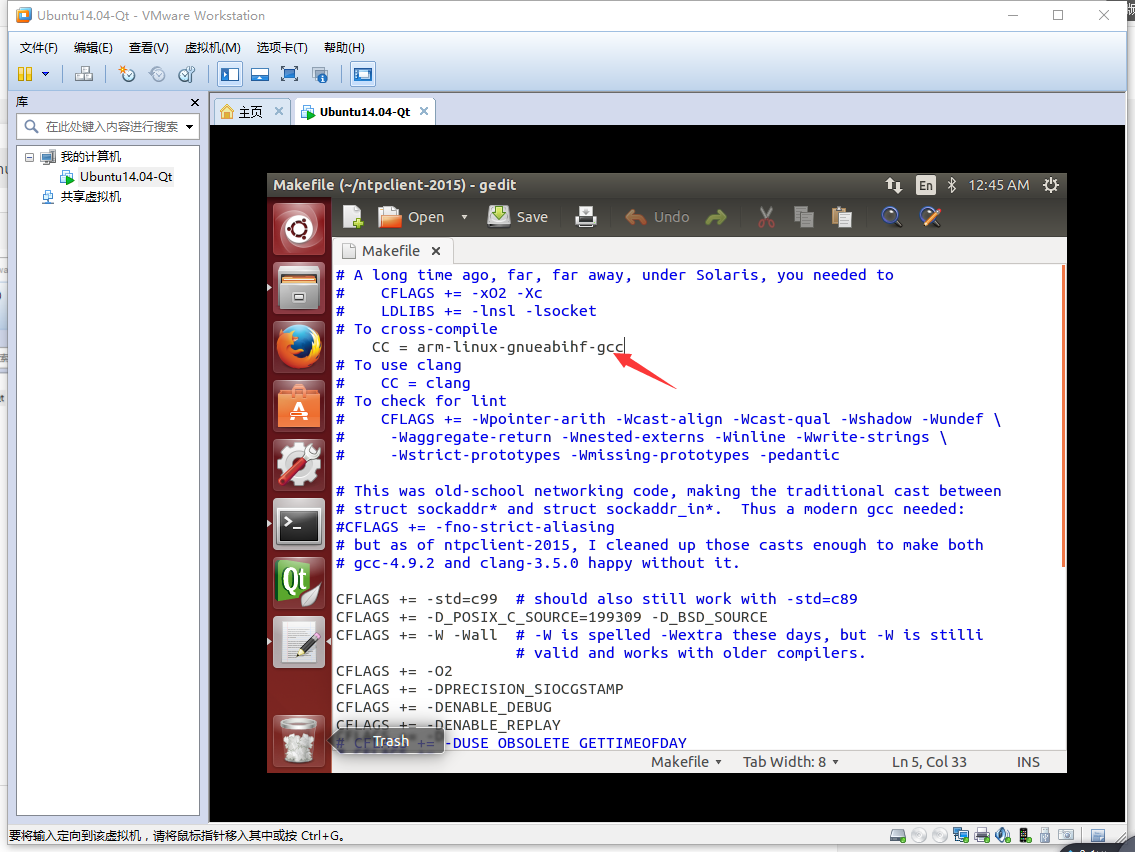Cut the selection in gedit
1135x852 pixels.
(766, 217)
